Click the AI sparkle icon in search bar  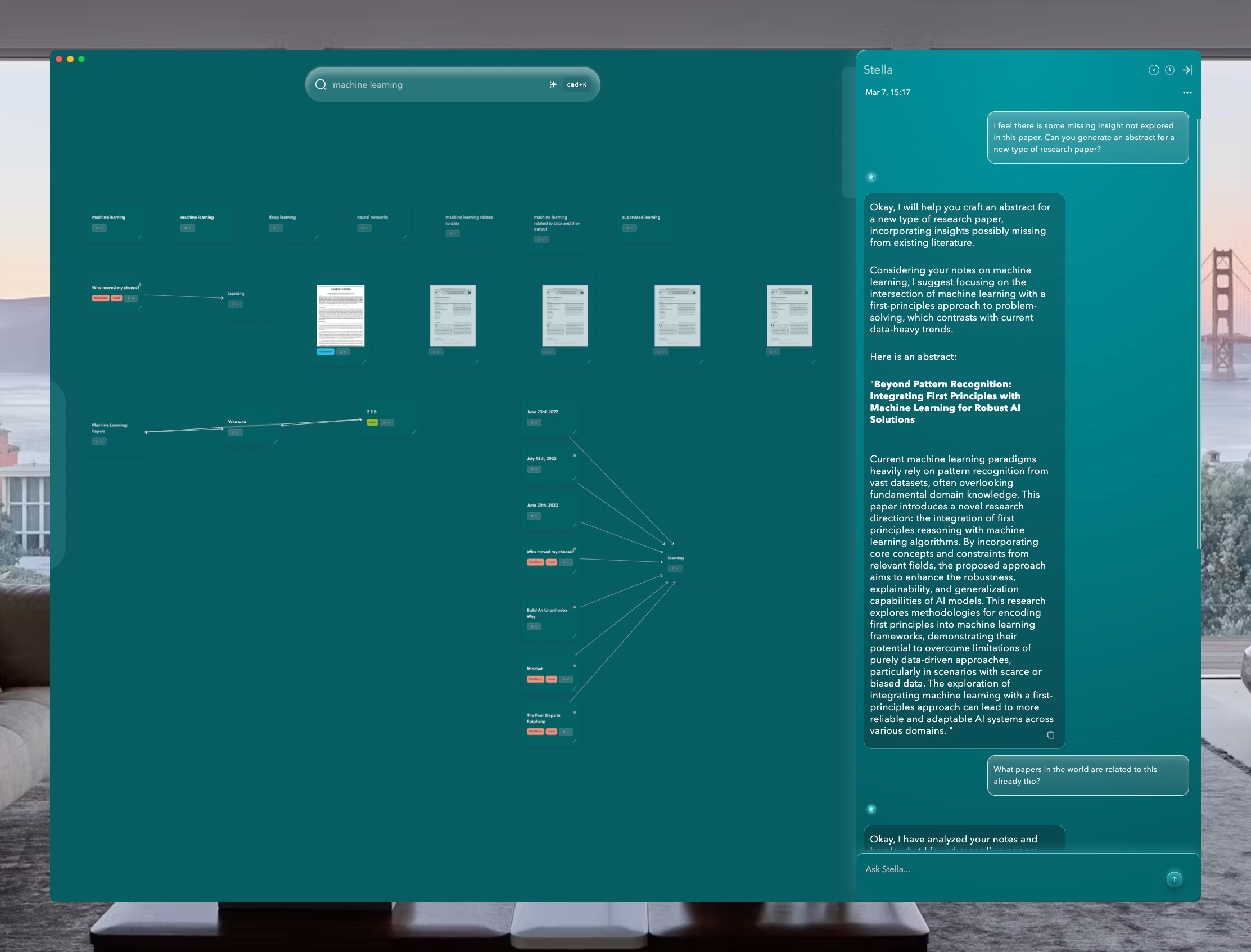coord(553,84)
